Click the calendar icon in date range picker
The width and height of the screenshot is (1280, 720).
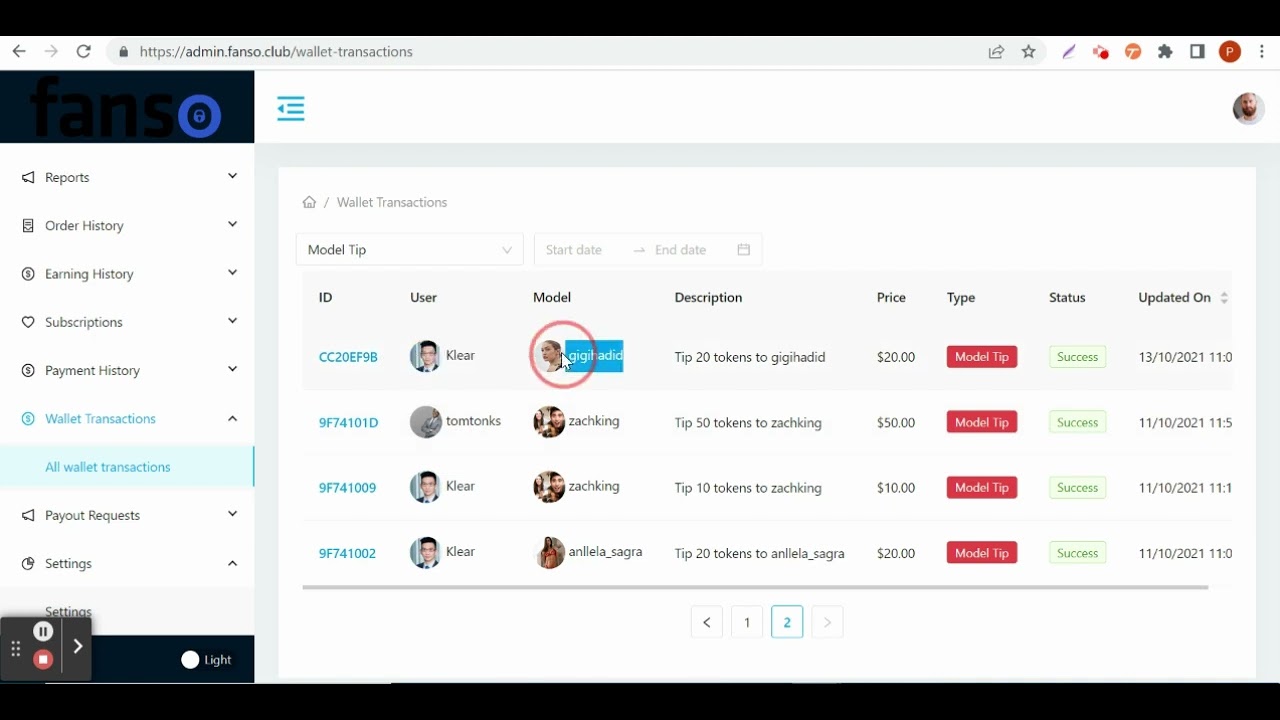coord(743,250)
